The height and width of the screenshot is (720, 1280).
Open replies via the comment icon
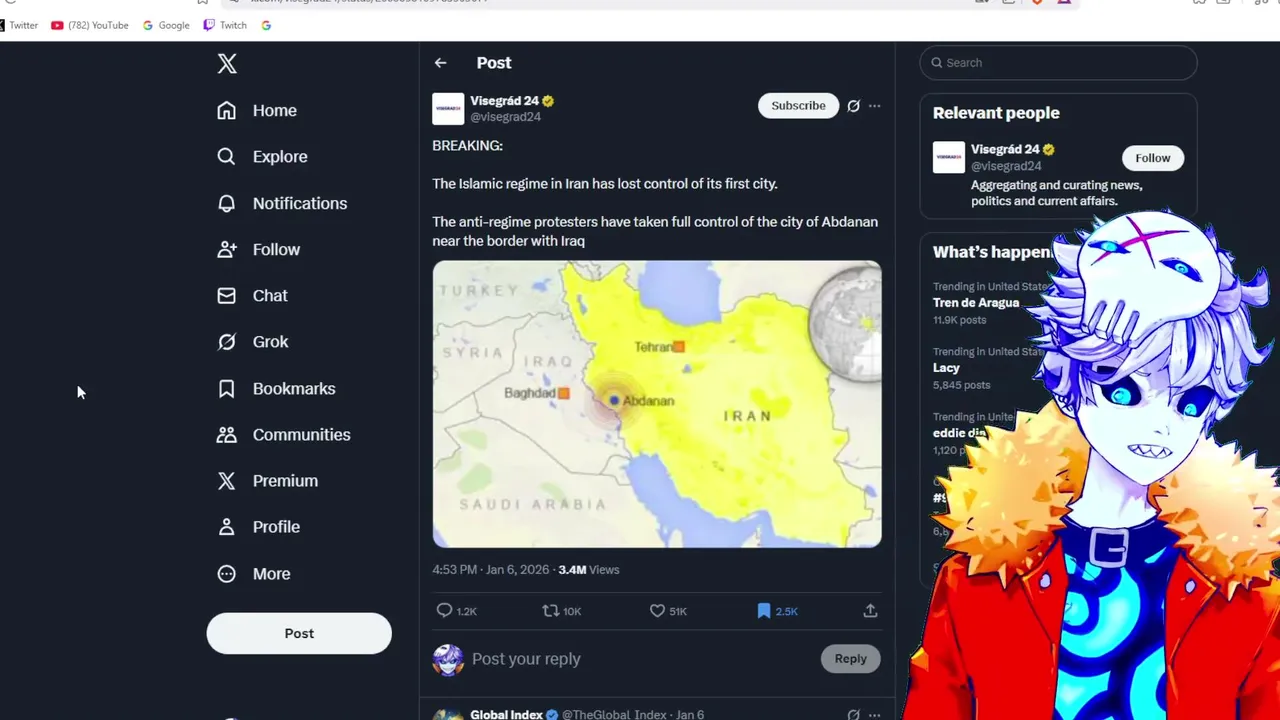[445, 610]
